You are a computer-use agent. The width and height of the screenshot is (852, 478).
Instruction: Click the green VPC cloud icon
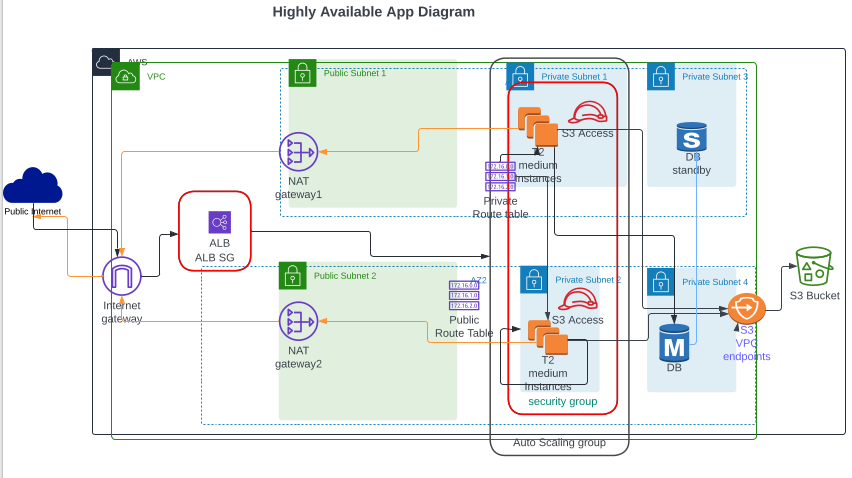coord(126,76)
